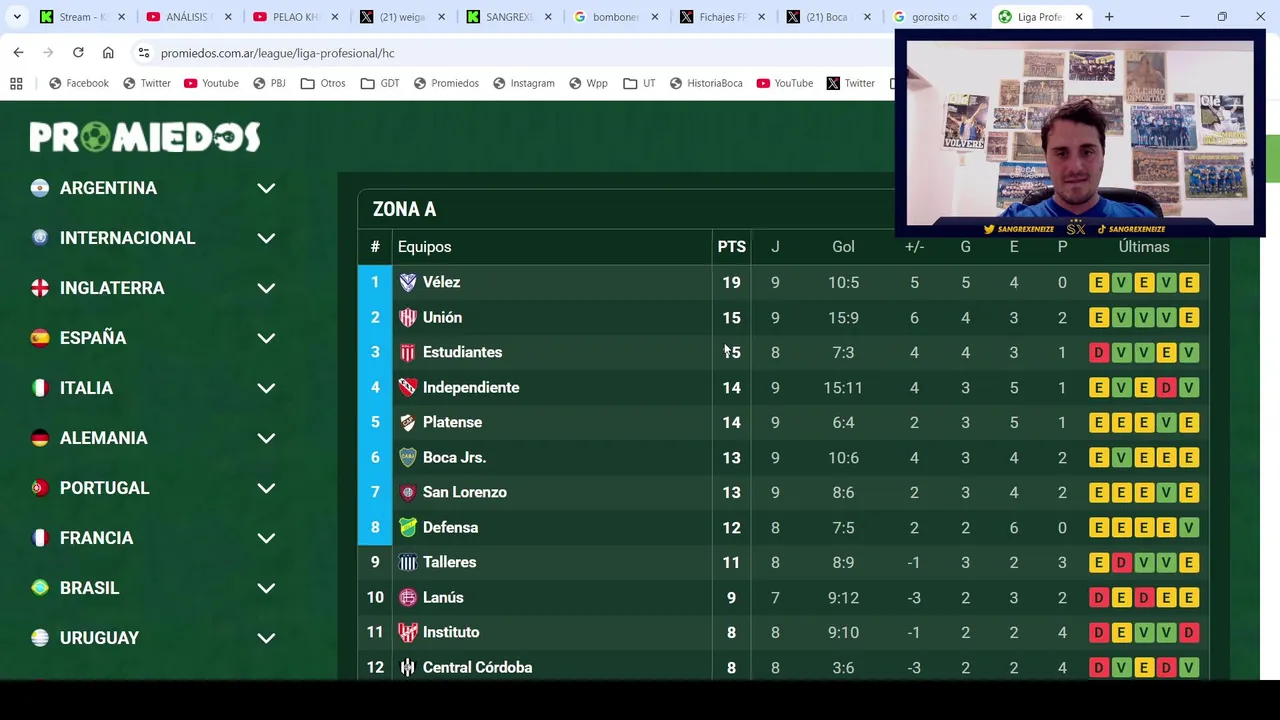Click the España flag icon
This screenshot has width=1280, height=720.
click(40, 338)
